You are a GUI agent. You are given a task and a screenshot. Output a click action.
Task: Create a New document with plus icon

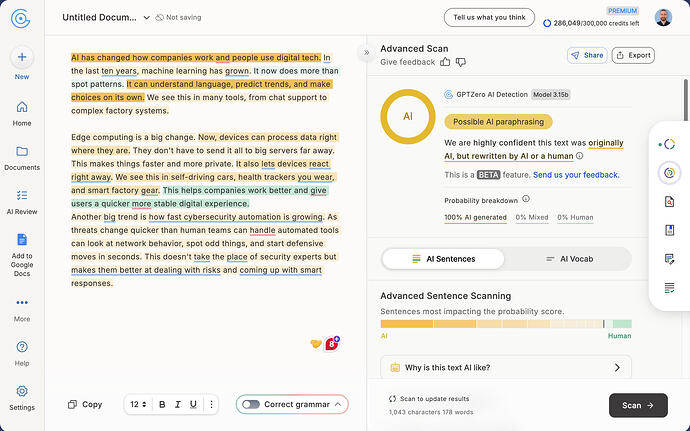22,57
